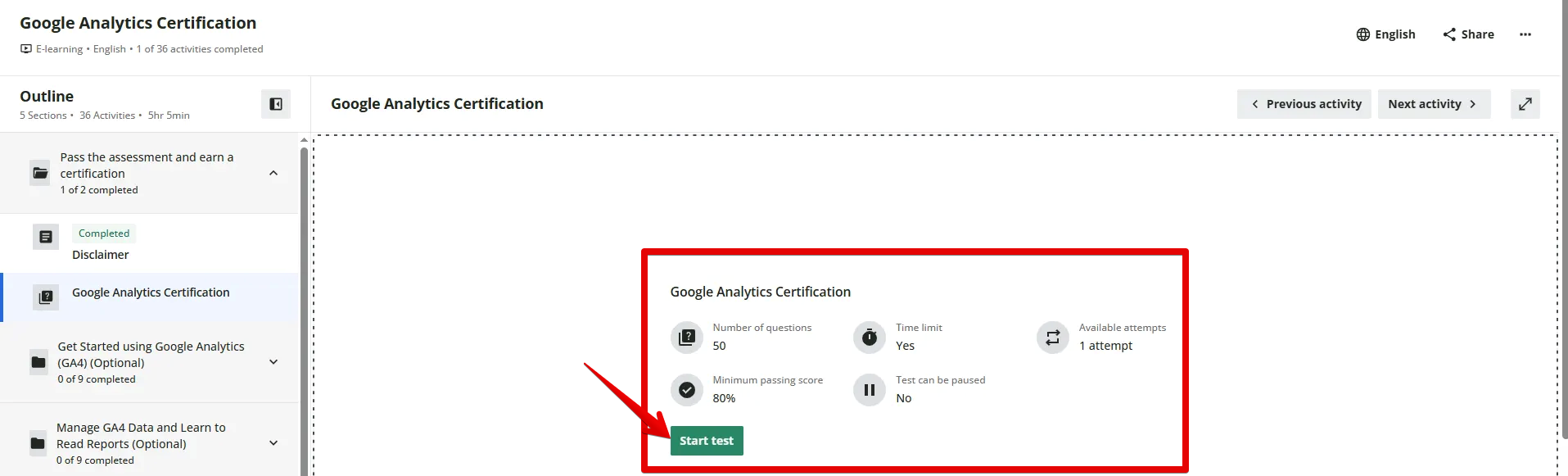Click the '50' questions value
This screenshot has width=1568, height=476.
[719, 346]
